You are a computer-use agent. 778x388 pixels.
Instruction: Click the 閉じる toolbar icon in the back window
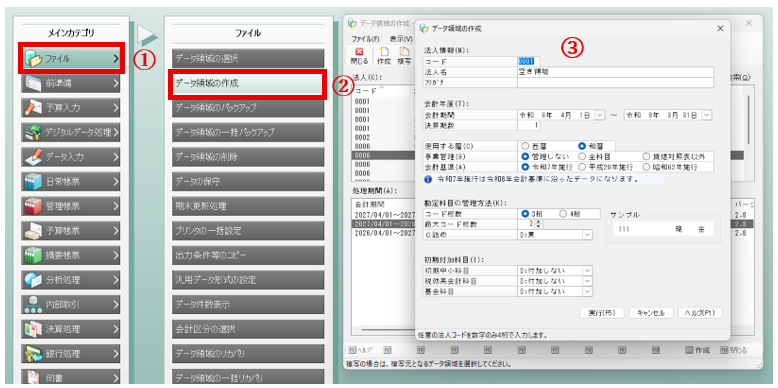point(360,56)
